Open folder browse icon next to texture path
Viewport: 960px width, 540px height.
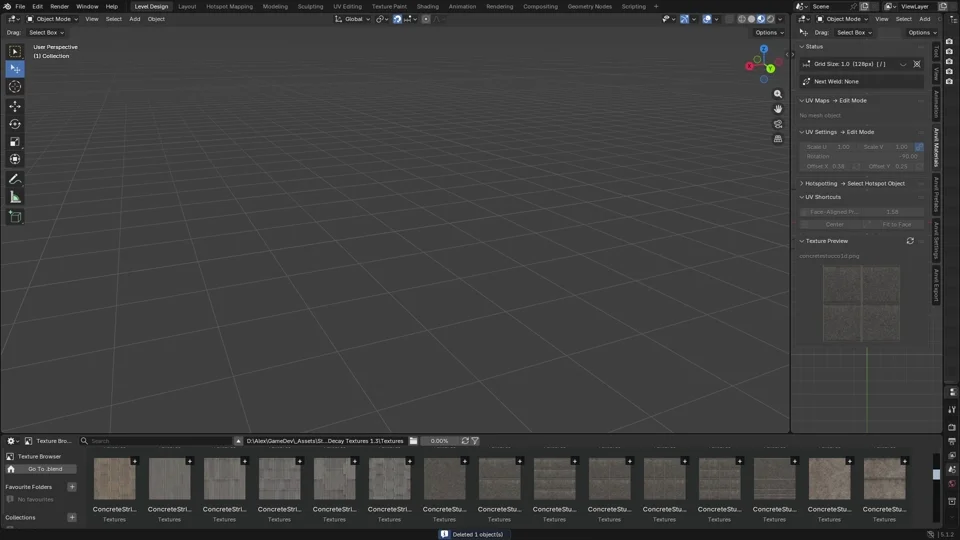[x=413, y=441]
